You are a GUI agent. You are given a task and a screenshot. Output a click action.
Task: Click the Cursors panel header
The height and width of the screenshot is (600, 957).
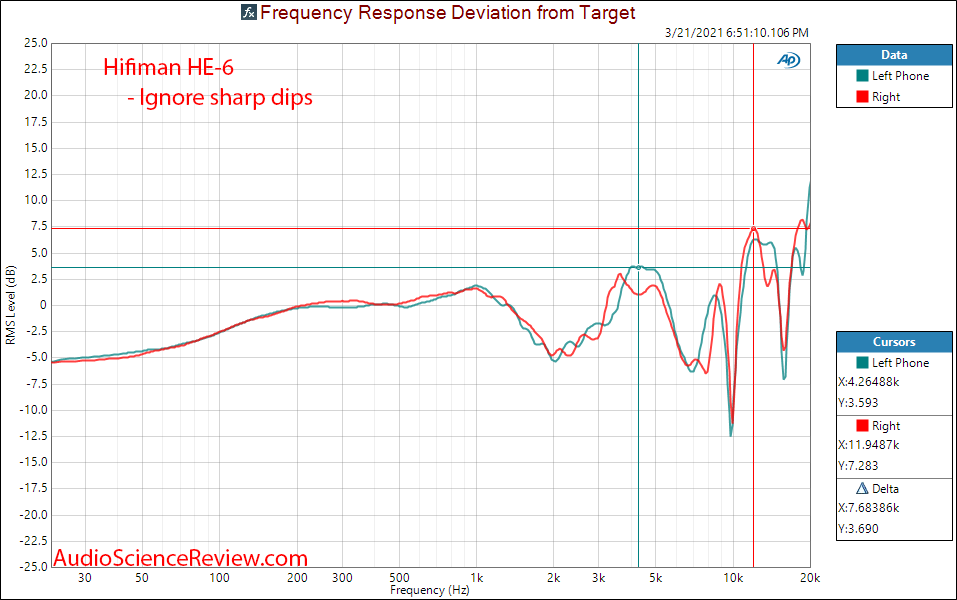pyautogui.click(x=894, y=342)
